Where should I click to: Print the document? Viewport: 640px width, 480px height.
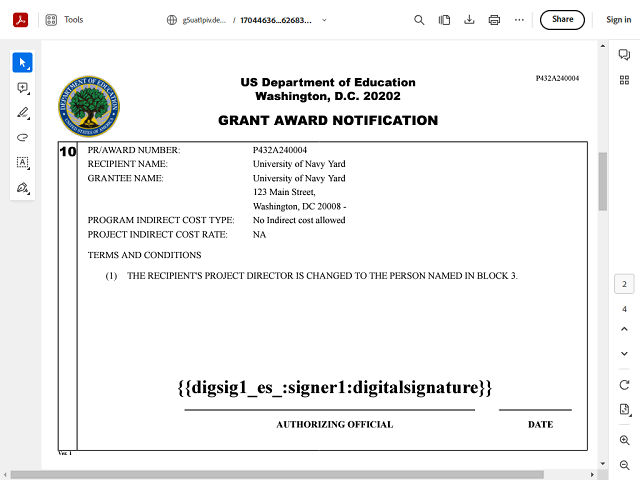tap(494, 20)
